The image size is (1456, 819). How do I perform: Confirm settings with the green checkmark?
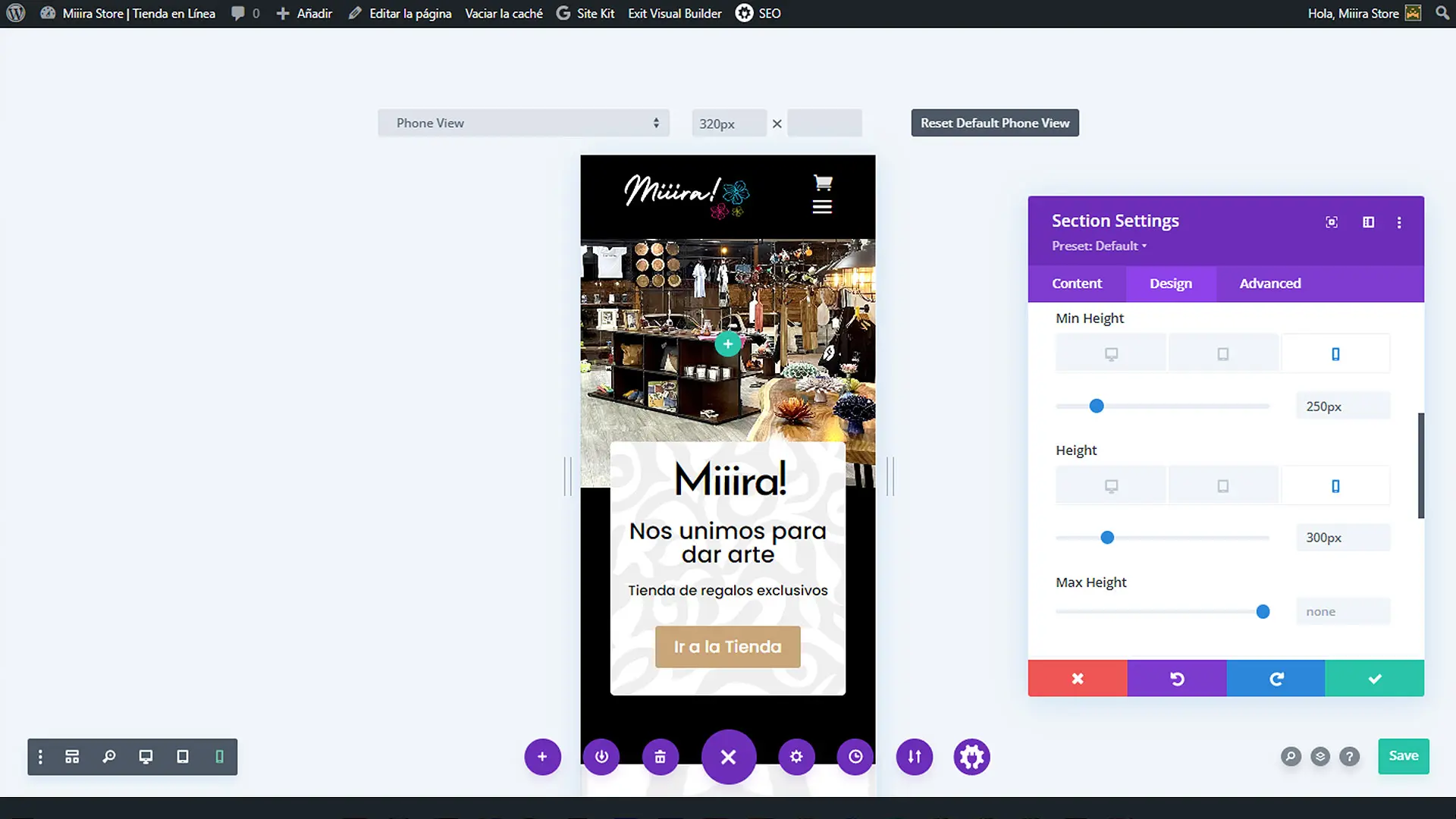1374,679
